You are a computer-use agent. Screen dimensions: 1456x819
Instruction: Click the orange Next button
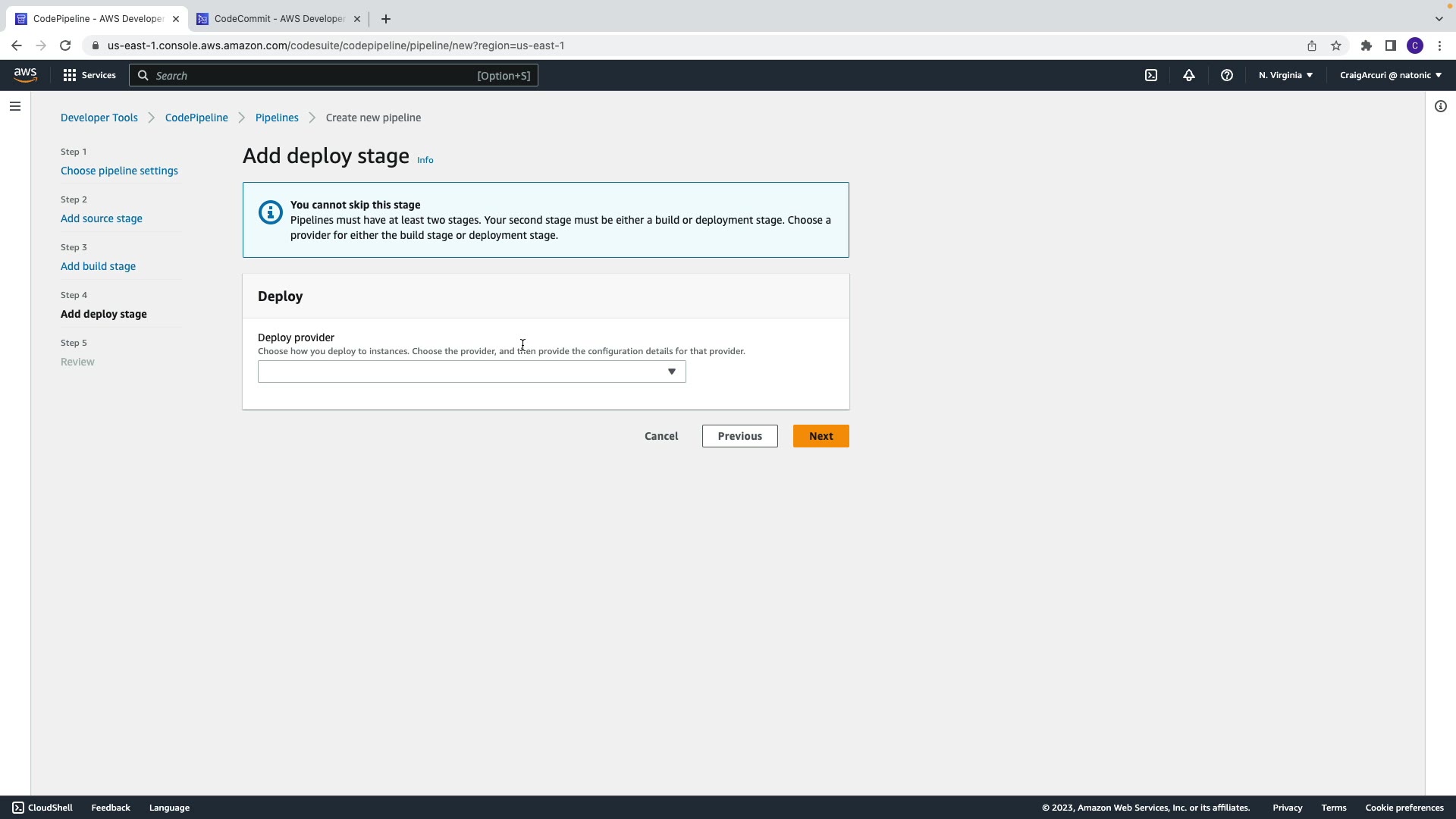coord(821,436)
